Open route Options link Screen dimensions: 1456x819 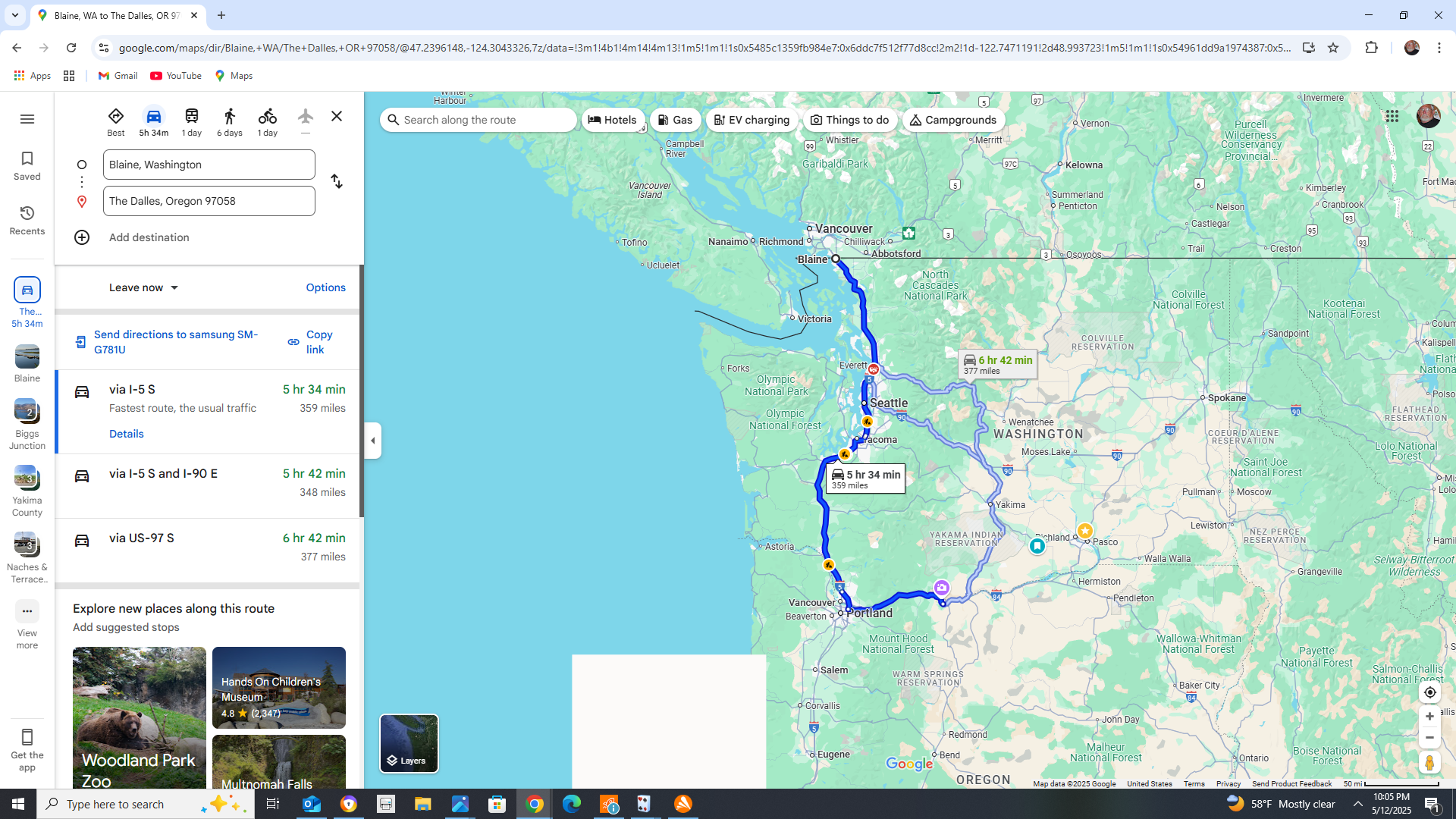coord(325,287)
